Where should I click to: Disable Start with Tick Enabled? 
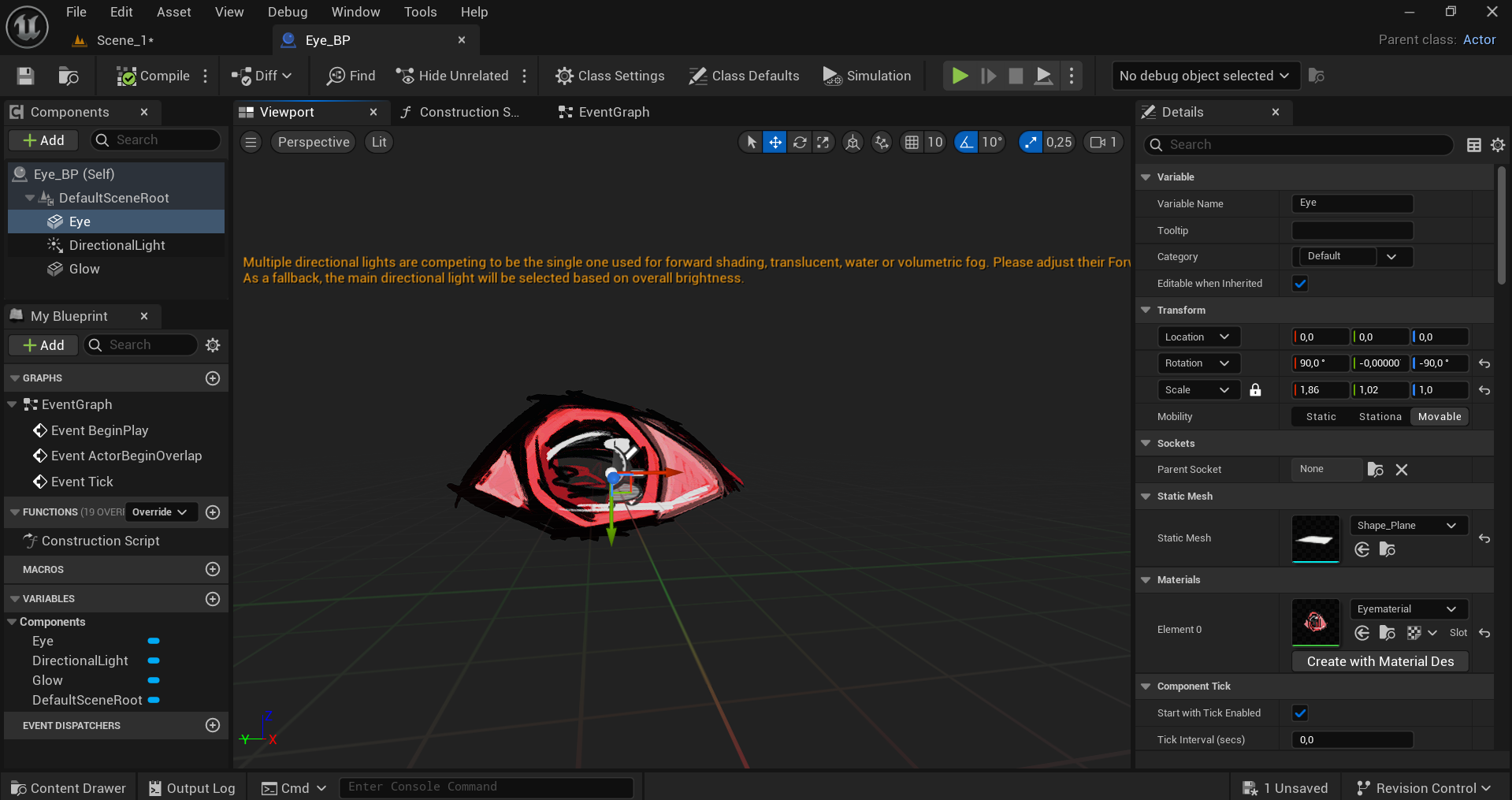point(1300,713)
